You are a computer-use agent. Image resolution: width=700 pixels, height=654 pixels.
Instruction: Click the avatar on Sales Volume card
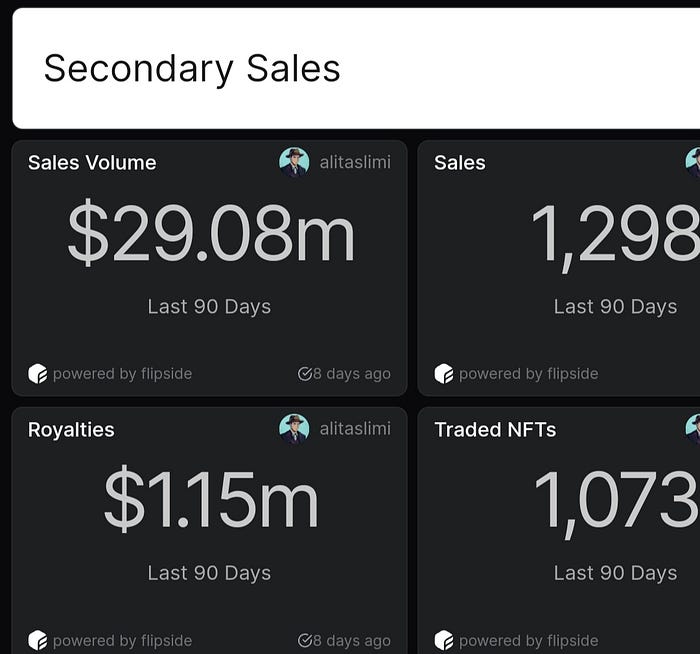click(x=294, y=162)
